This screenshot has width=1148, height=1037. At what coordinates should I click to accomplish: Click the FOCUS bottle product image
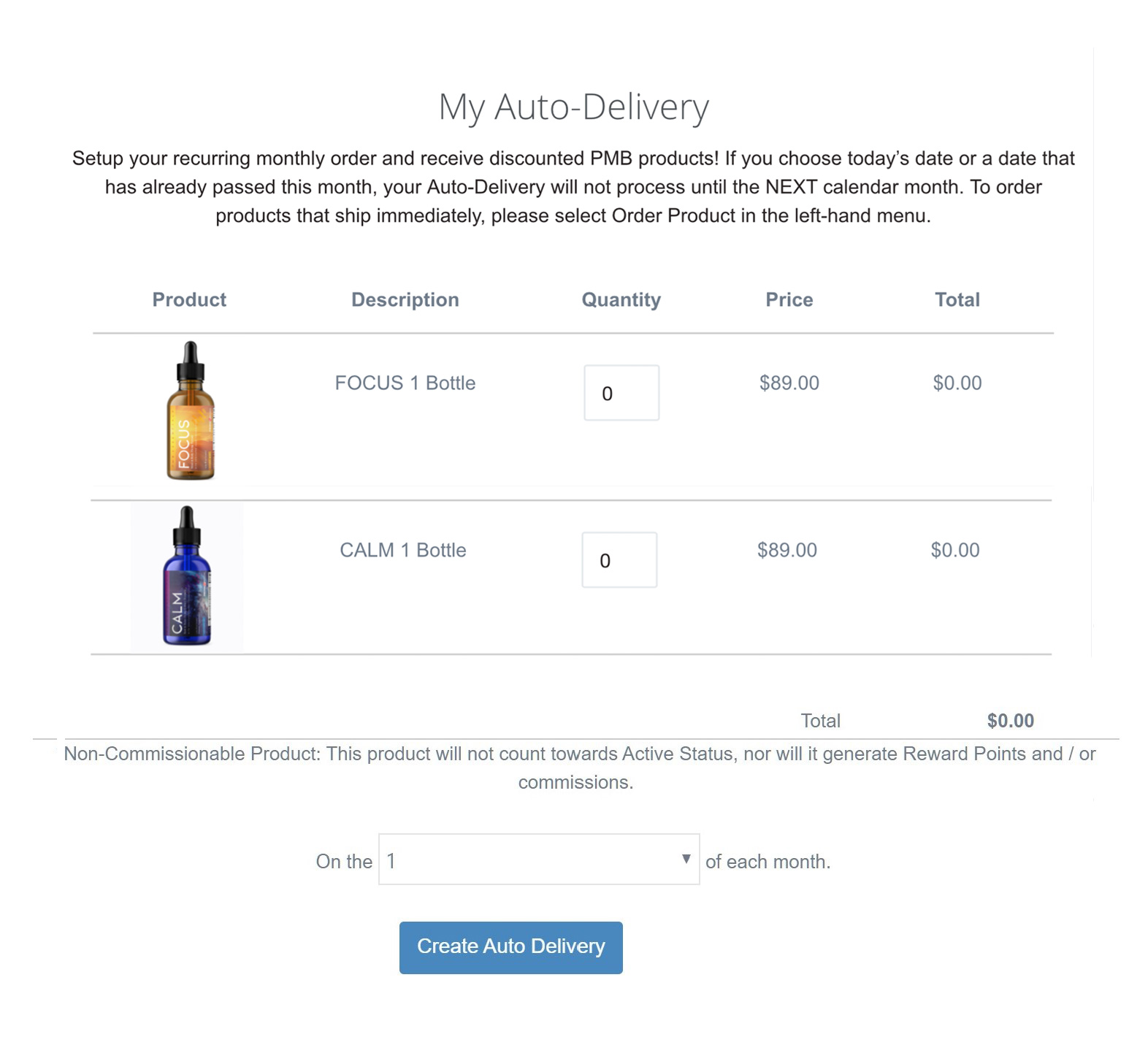(191, 410)
